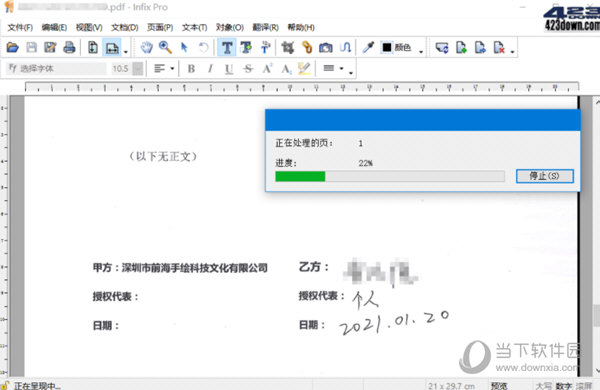Open the 编辑(E) menu

[54, 27]
